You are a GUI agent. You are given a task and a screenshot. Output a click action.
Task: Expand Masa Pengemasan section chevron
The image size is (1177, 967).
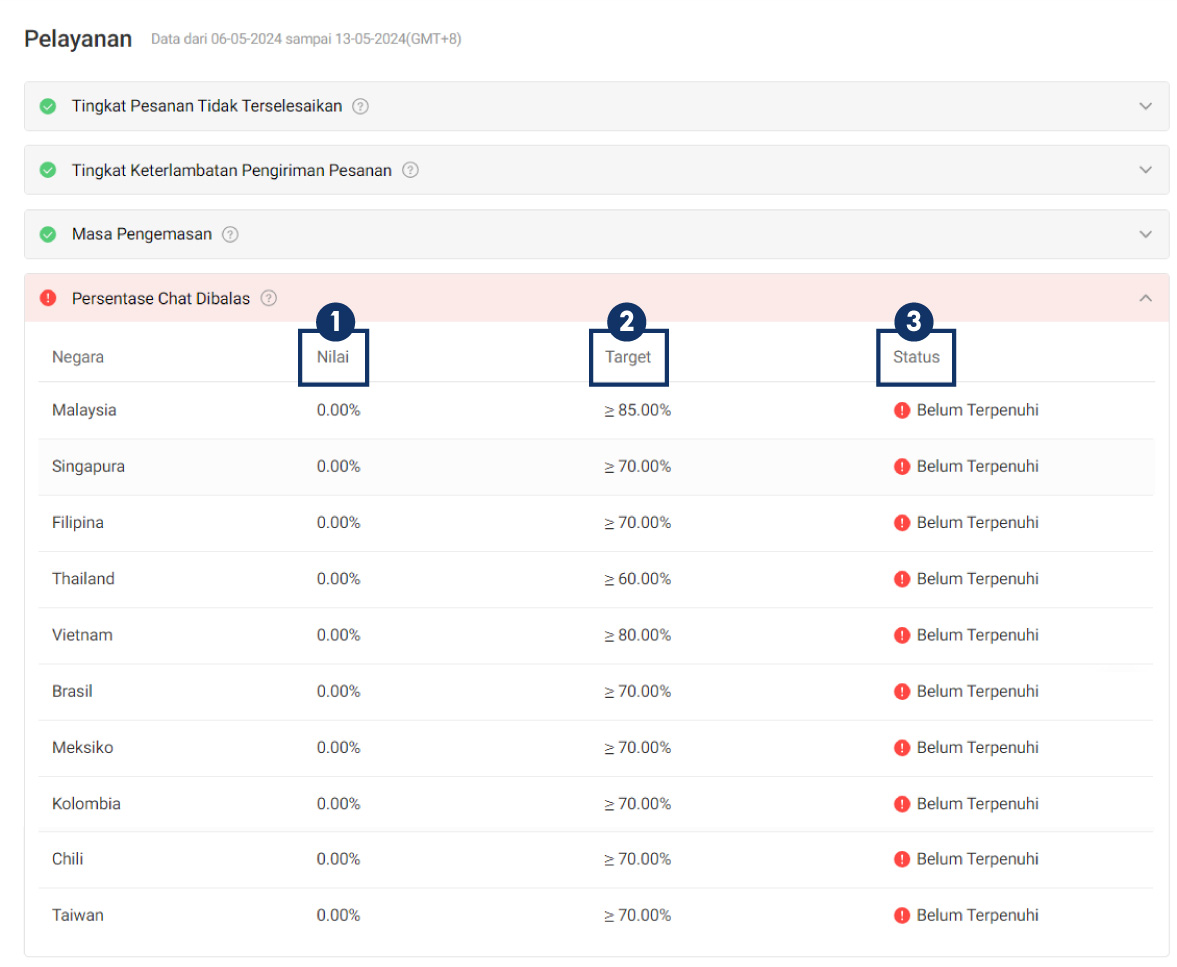pos(1145,234)
